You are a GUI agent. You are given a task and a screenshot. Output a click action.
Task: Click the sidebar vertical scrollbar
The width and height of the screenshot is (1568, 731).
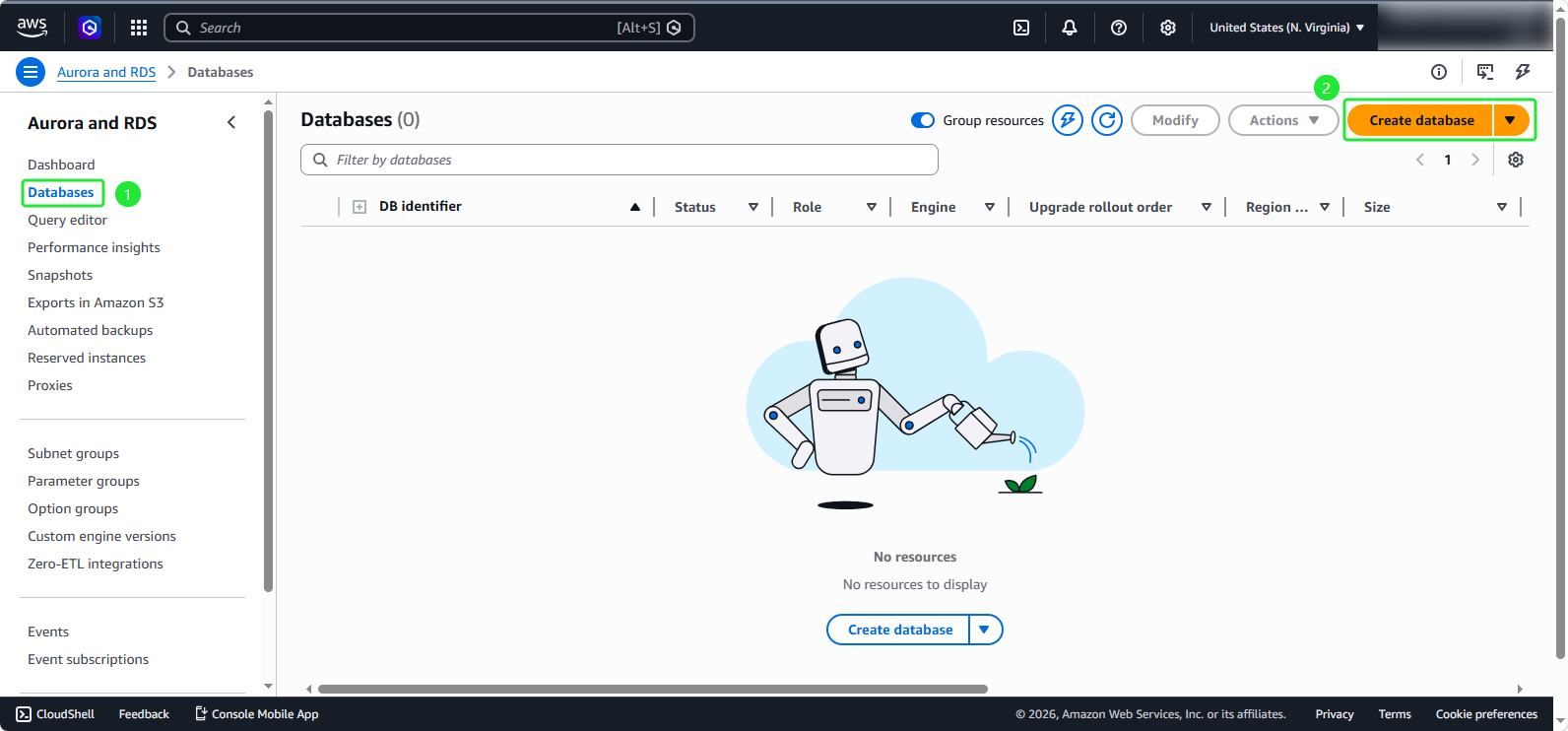pyautogui.click(x=268, y=351)
